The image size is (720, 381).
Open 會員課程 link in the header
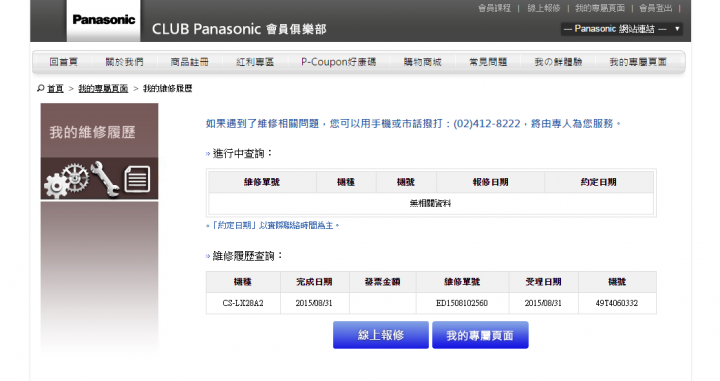494,8
